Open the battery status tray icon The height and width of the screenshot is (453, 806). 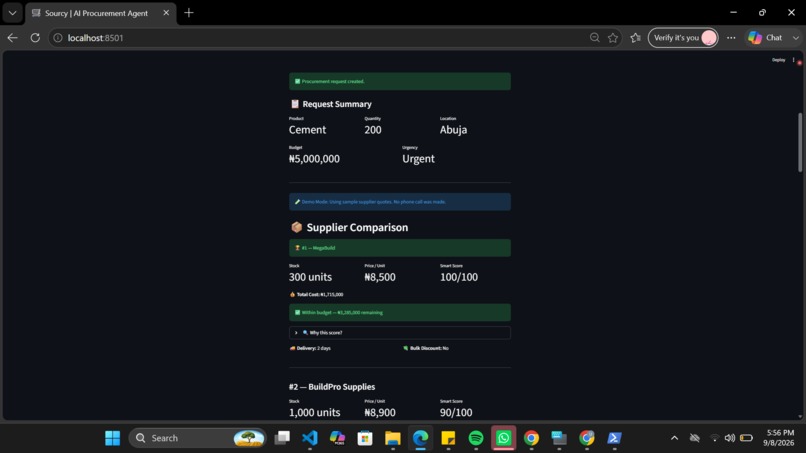[x=747, y=438]
